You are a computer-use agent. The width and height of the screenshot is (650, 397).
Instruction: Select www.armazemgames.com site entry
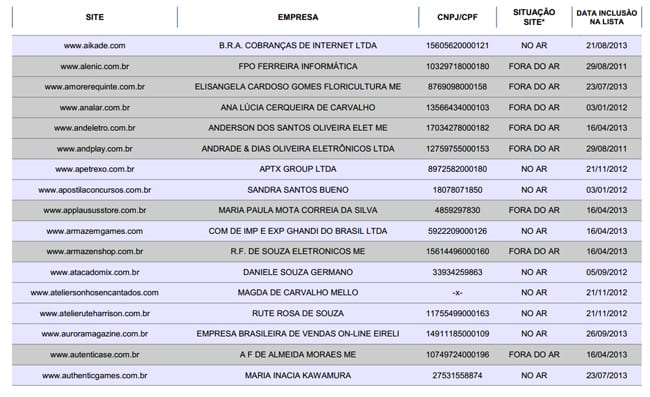(95, 231)
